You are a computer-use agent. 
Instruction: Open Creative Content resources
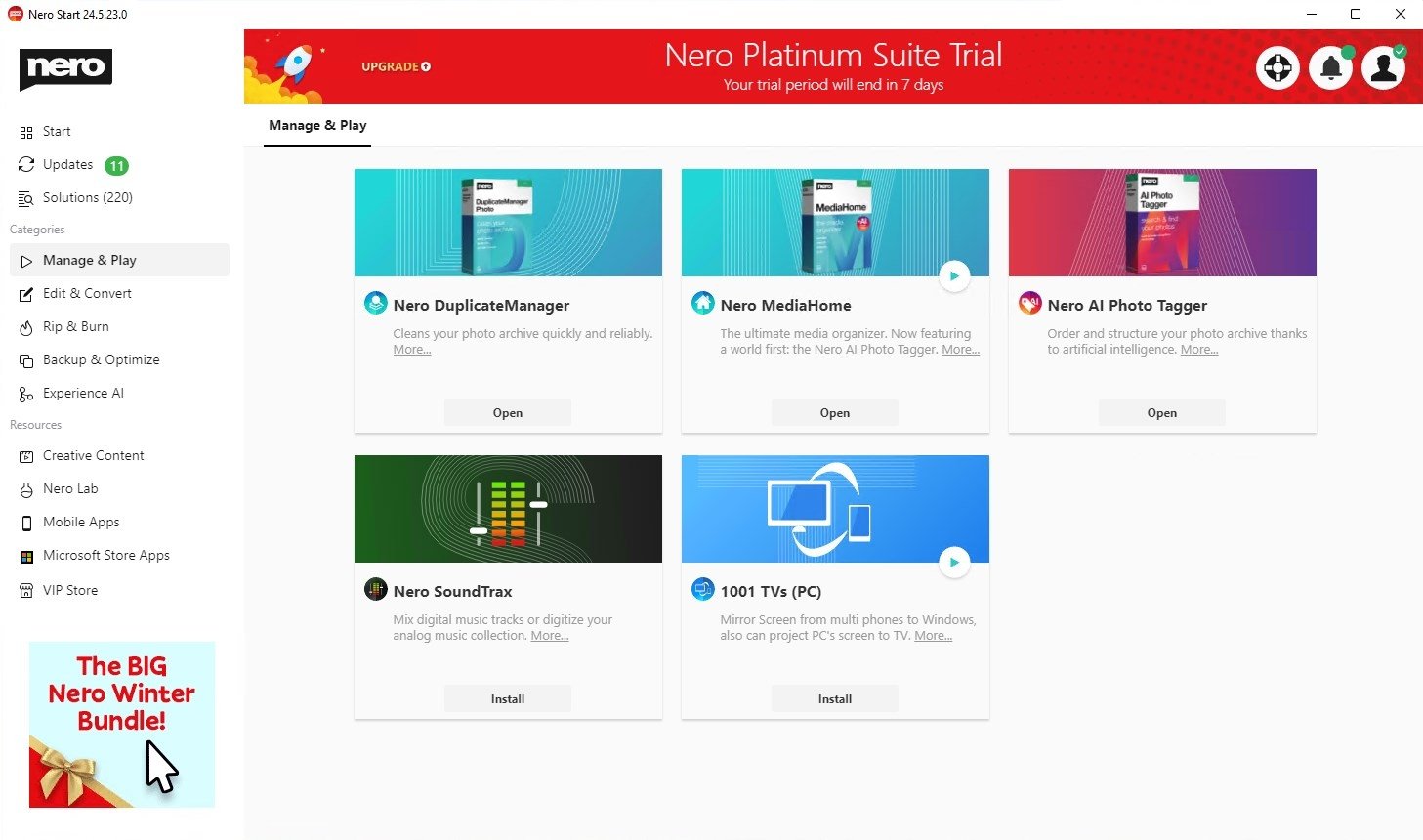pyautogui.click(x=94, y=456)
